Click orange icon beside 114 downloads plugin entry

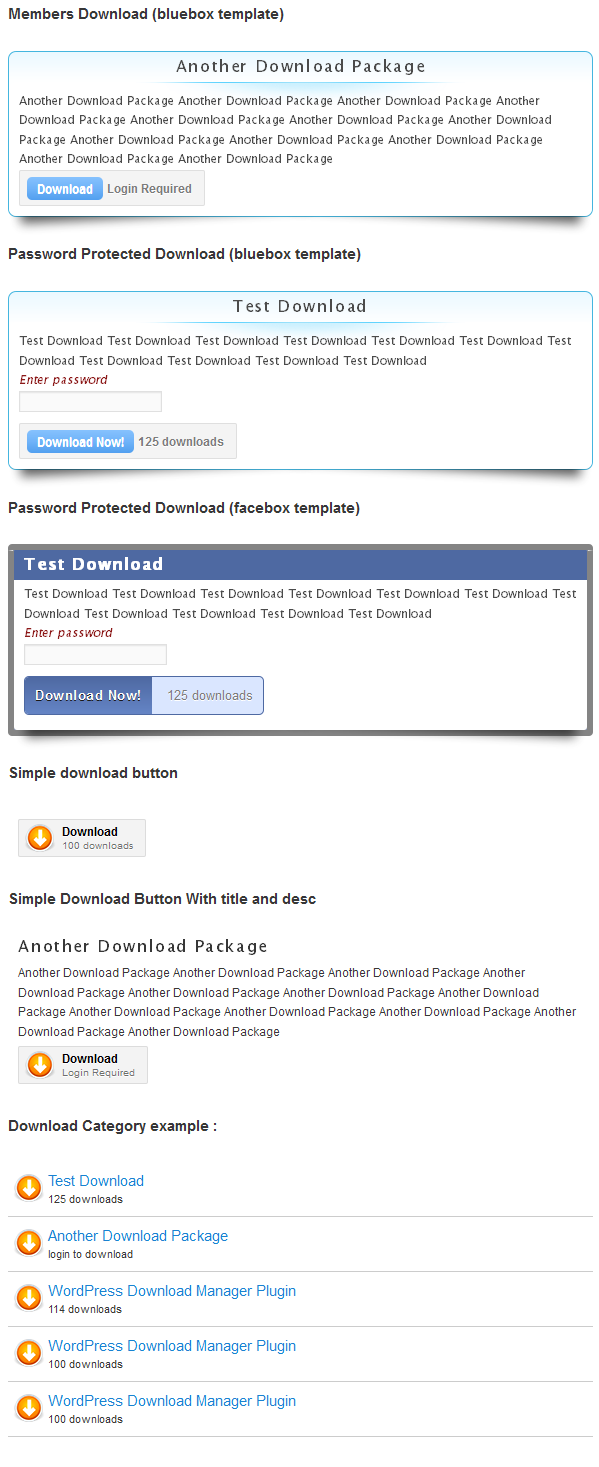29,1298
